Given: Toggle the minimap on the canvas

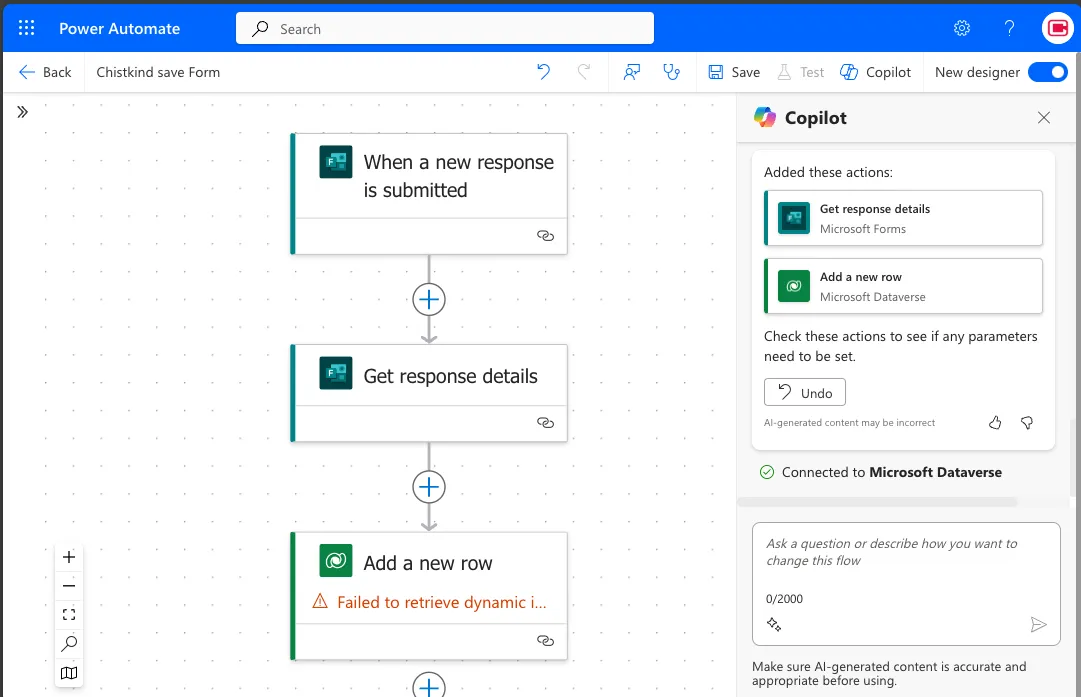Looking at the screenshot, I should [69, 673].
